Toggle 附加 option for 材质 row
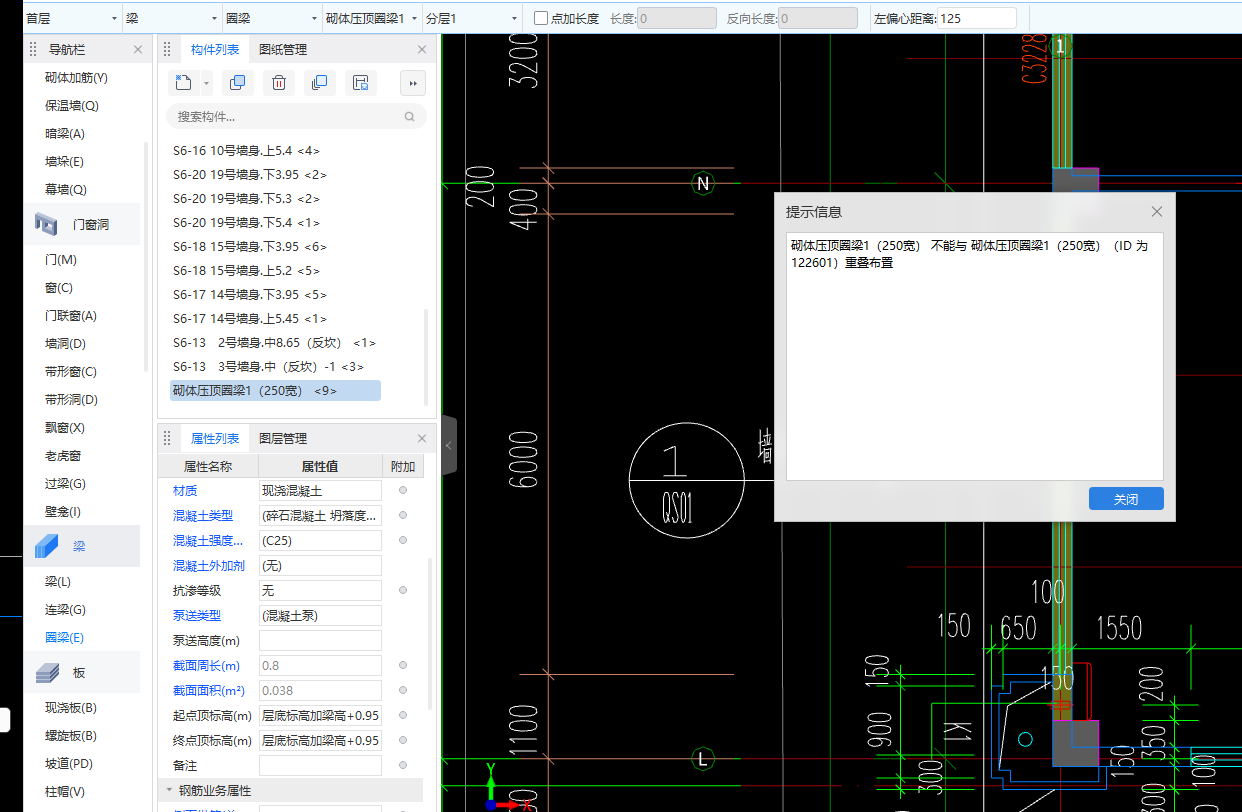 pyautogui.click(x=403, y=490)
